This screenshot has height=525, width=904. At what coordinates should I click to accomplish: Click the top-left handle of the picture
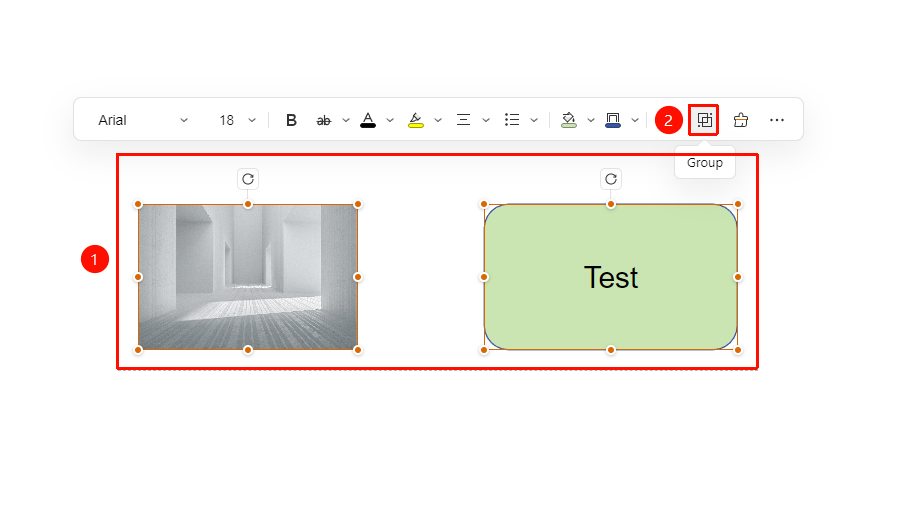pos(138,205)
